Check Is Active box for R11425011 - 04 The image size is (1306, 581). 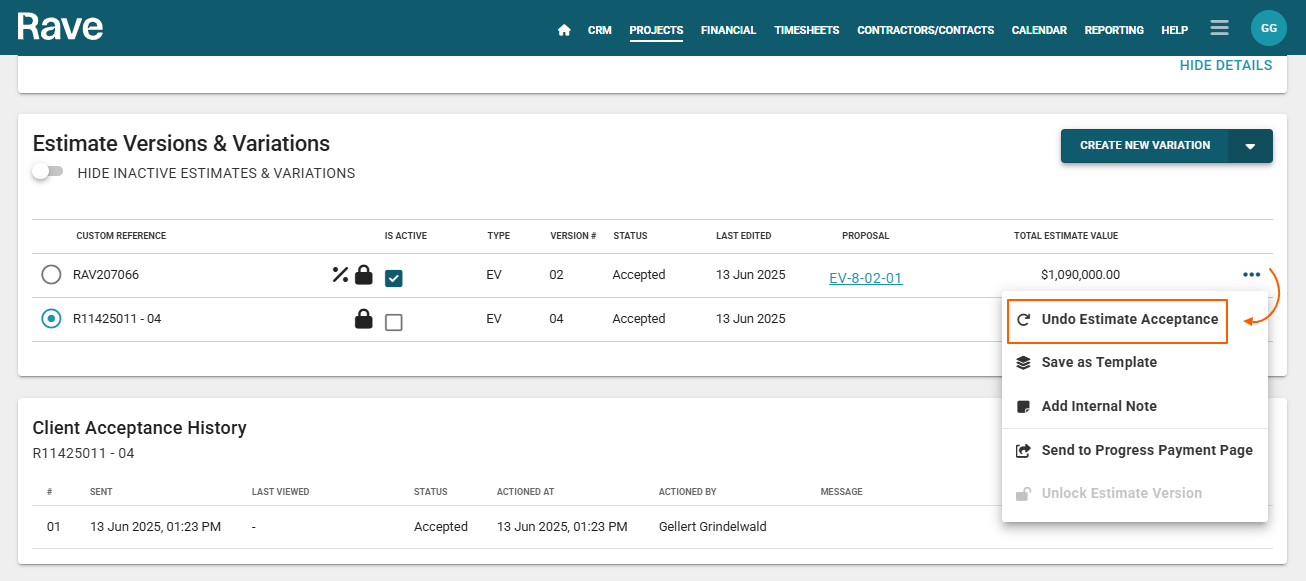pos(394,322)
